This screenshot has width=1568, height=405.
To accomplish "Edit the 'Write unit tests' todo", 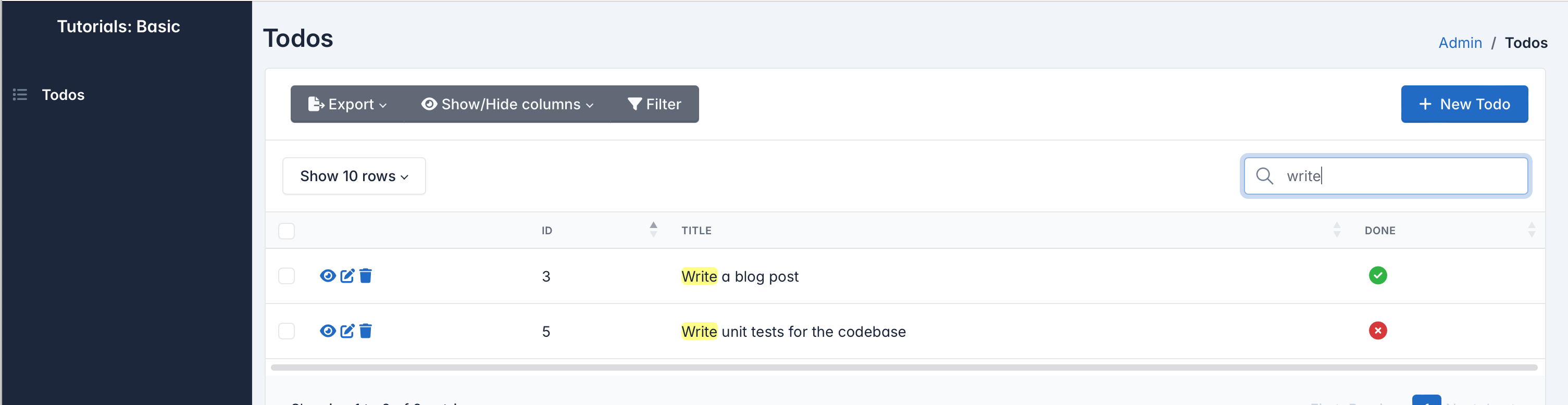I will point(347,331).
